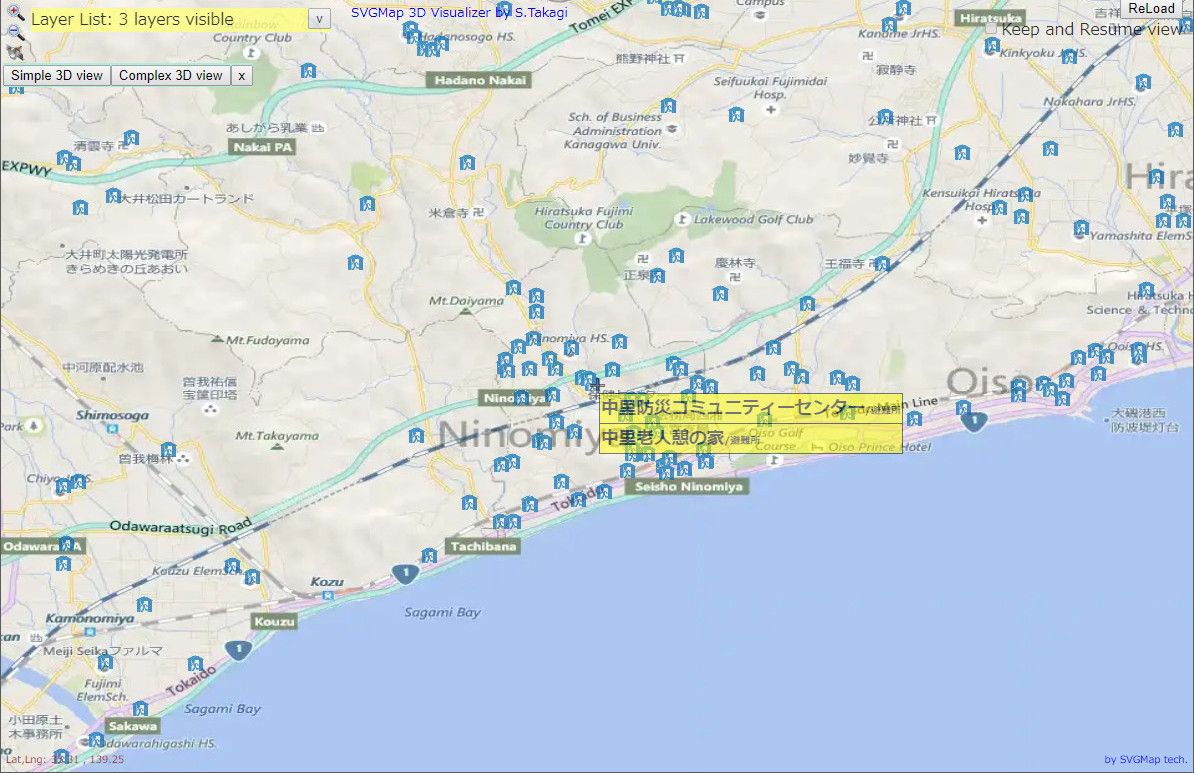Viewport: 1194px width, 773px height.
Task: Select 中里防災コミュニティーセンター tooltip entry
Action: [x=750, y=408]
